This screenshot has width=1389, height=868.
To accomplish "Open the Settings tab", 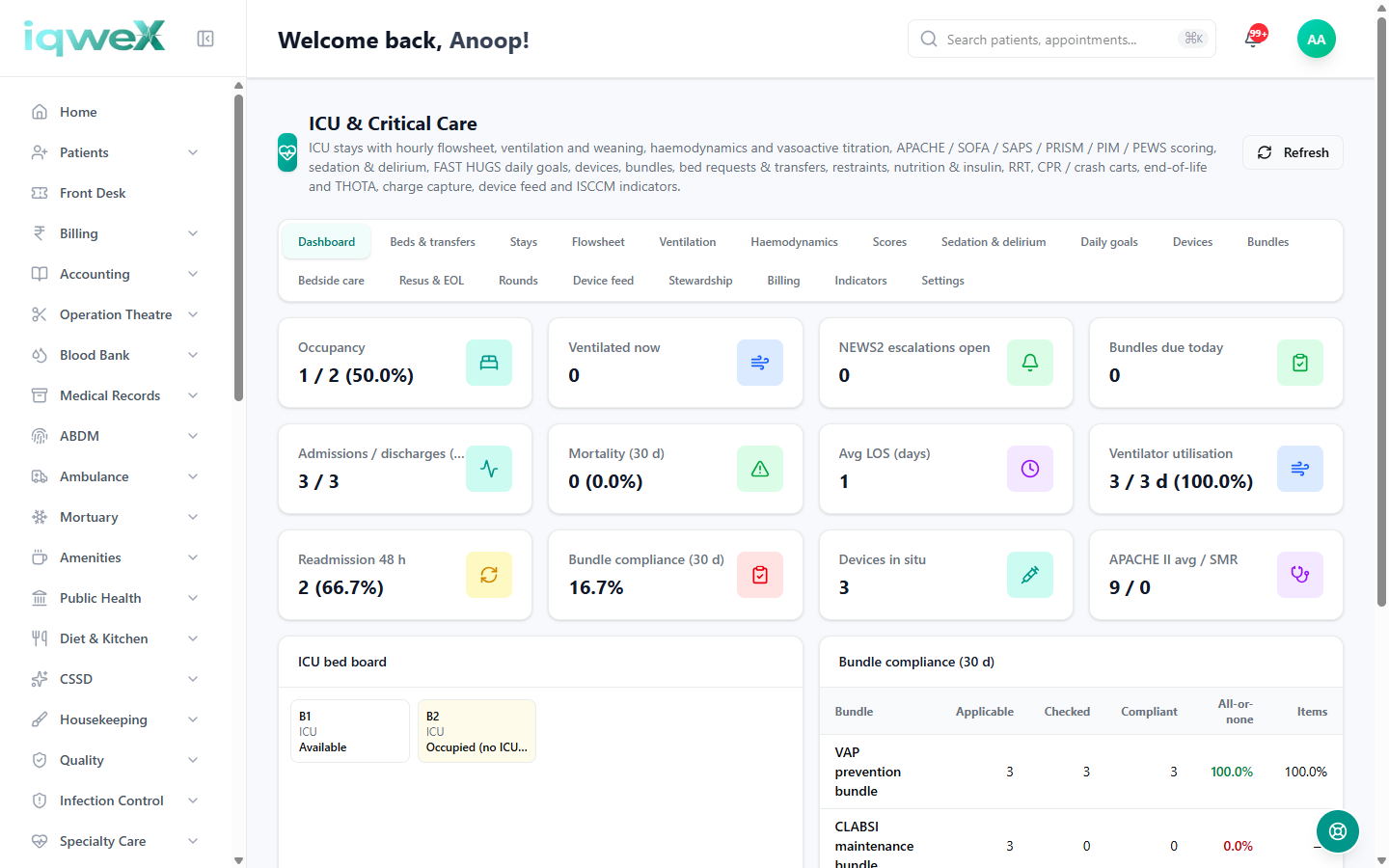I will click(x=942, y=281).
